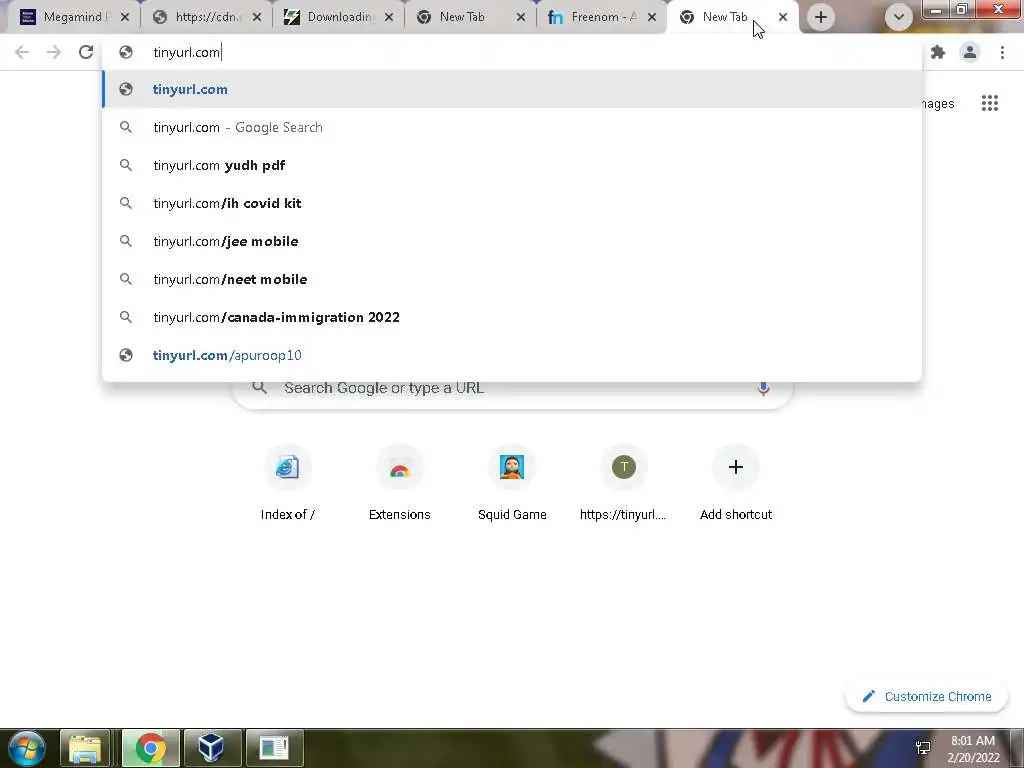Click the search icon in Google search box
The image size is (1024, 768).
259,387
